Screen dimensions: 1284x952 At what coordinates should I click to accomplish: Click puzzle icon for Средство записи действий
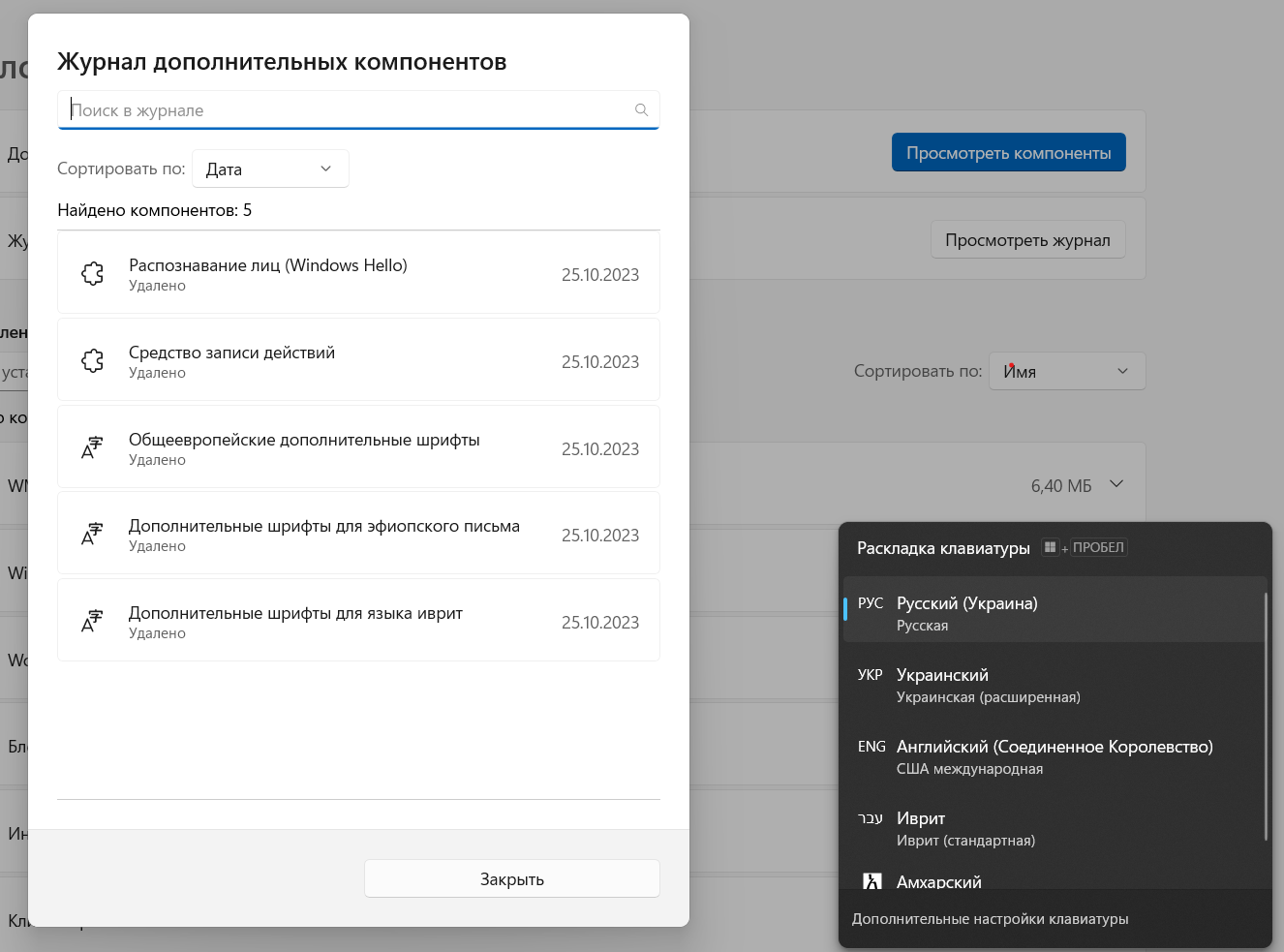pos(93,361)
